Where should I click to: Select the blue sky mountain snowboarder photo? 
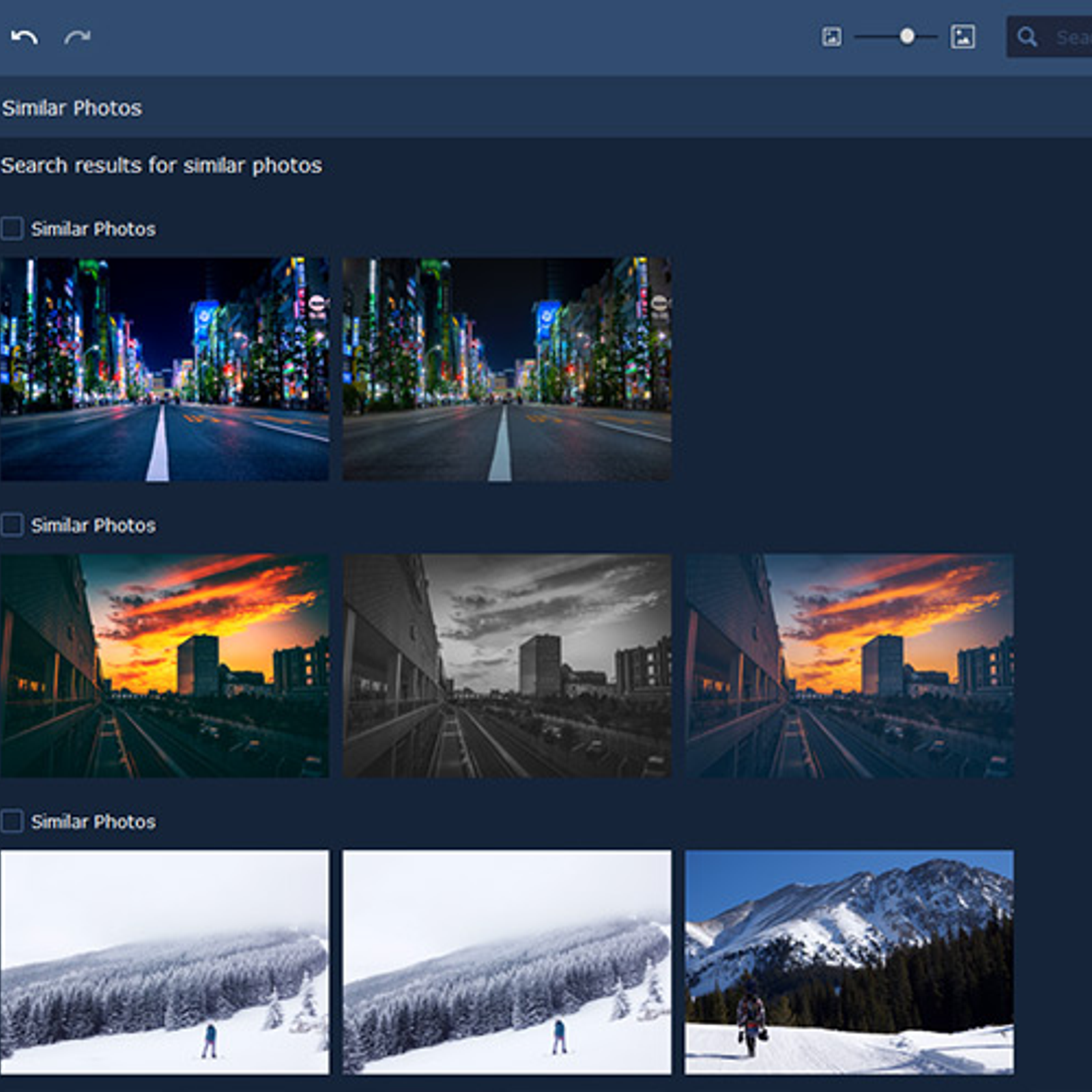tap(849, 962)
